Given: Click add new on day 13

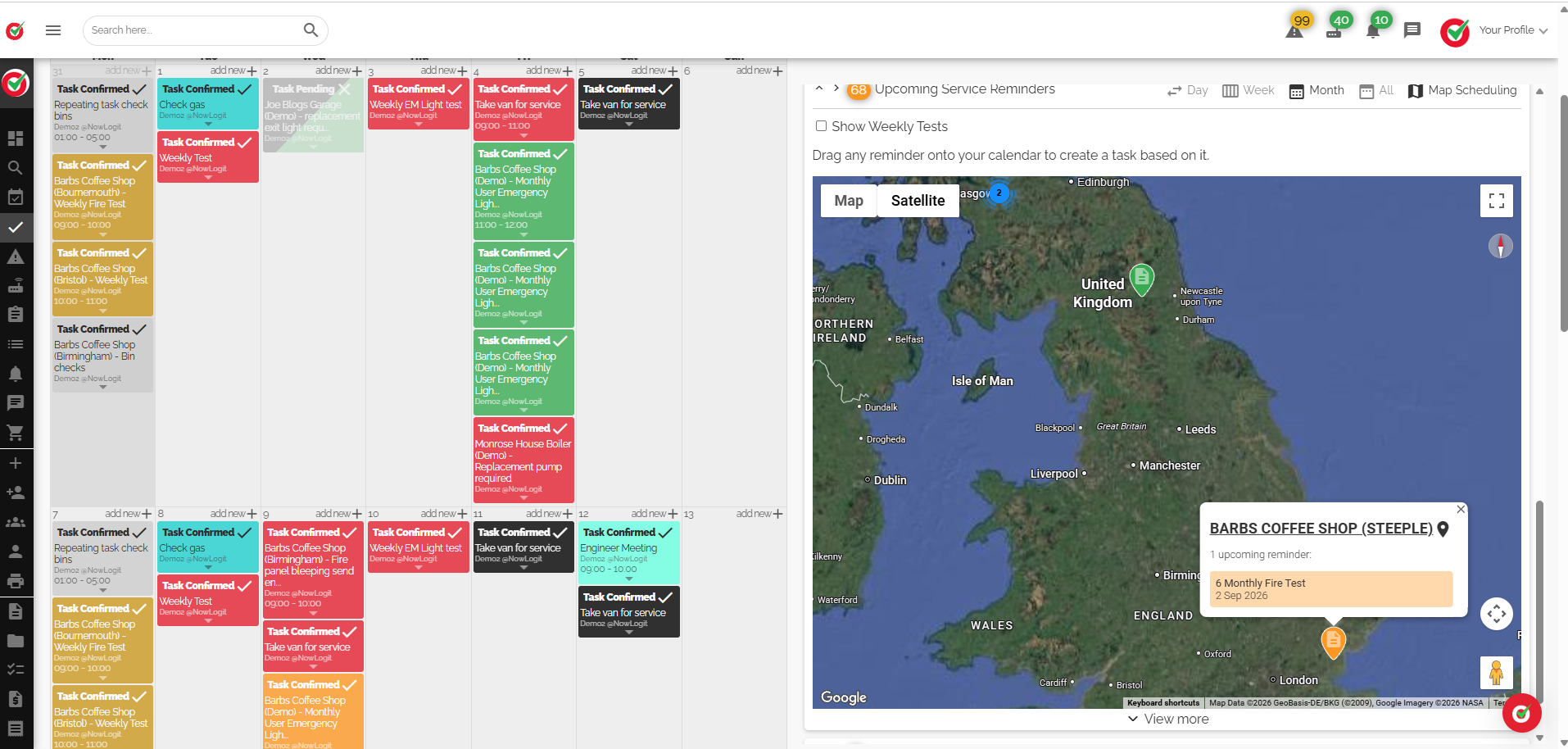Looking at the screenshot, I should pos(759,514).
